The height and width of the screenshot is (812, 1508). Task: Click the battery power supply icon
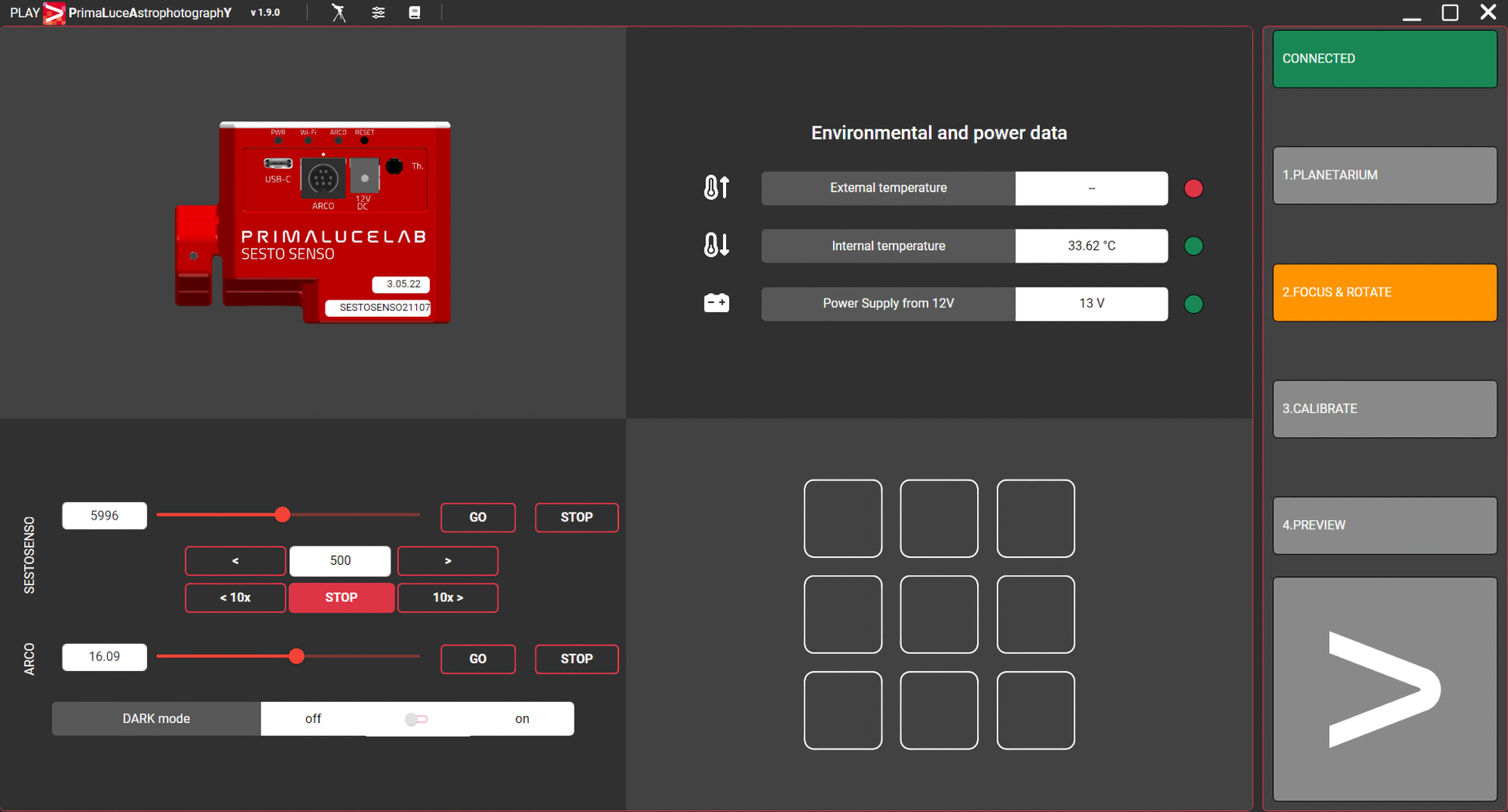716,303
